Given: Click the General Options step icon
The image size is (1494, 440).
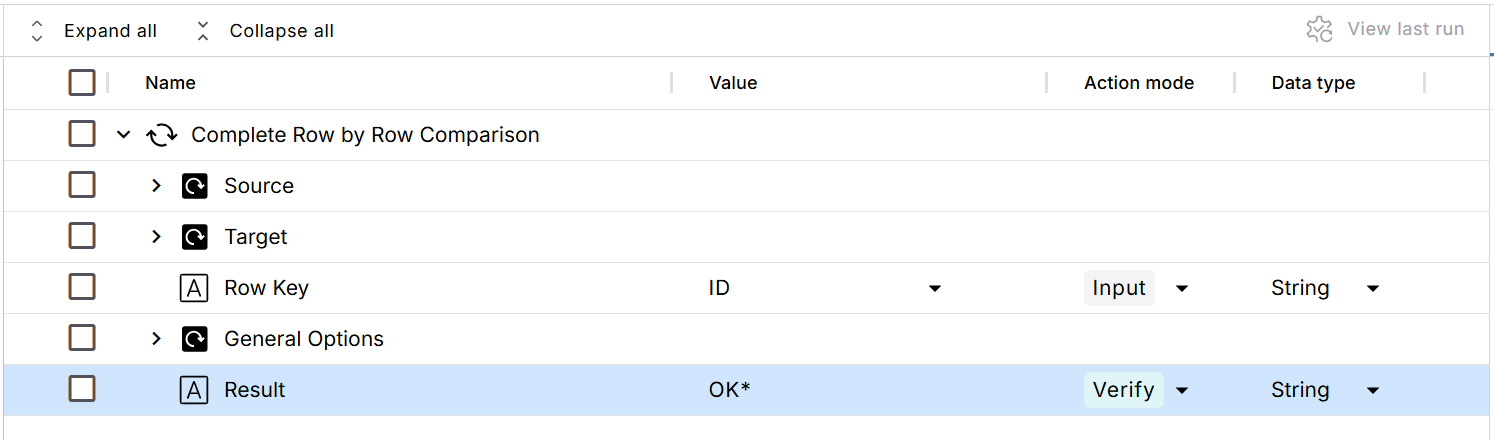Looking at the screenshot, I should tap(194, 339).
